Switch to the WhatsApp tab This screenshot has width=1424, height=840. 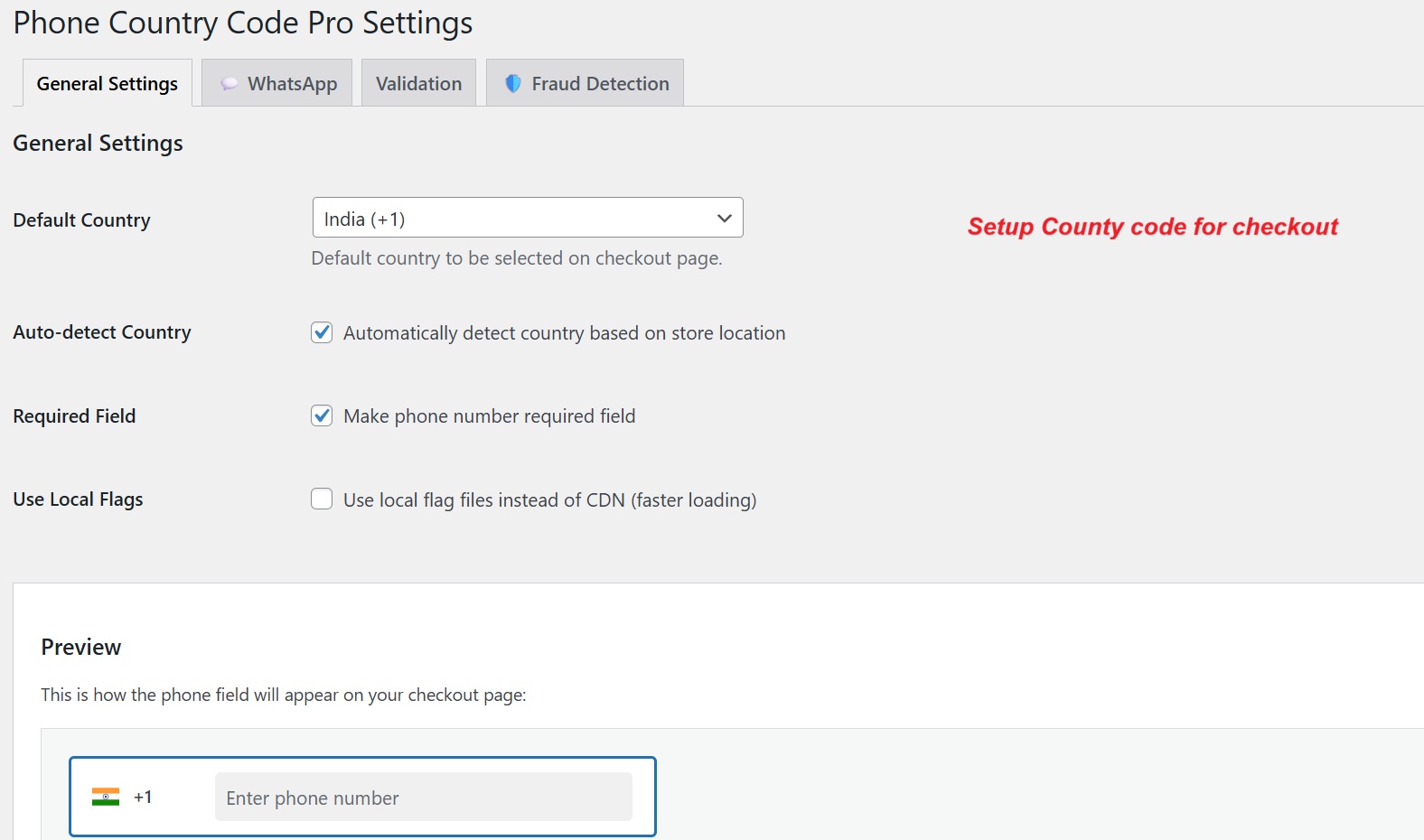pos(276,83)
